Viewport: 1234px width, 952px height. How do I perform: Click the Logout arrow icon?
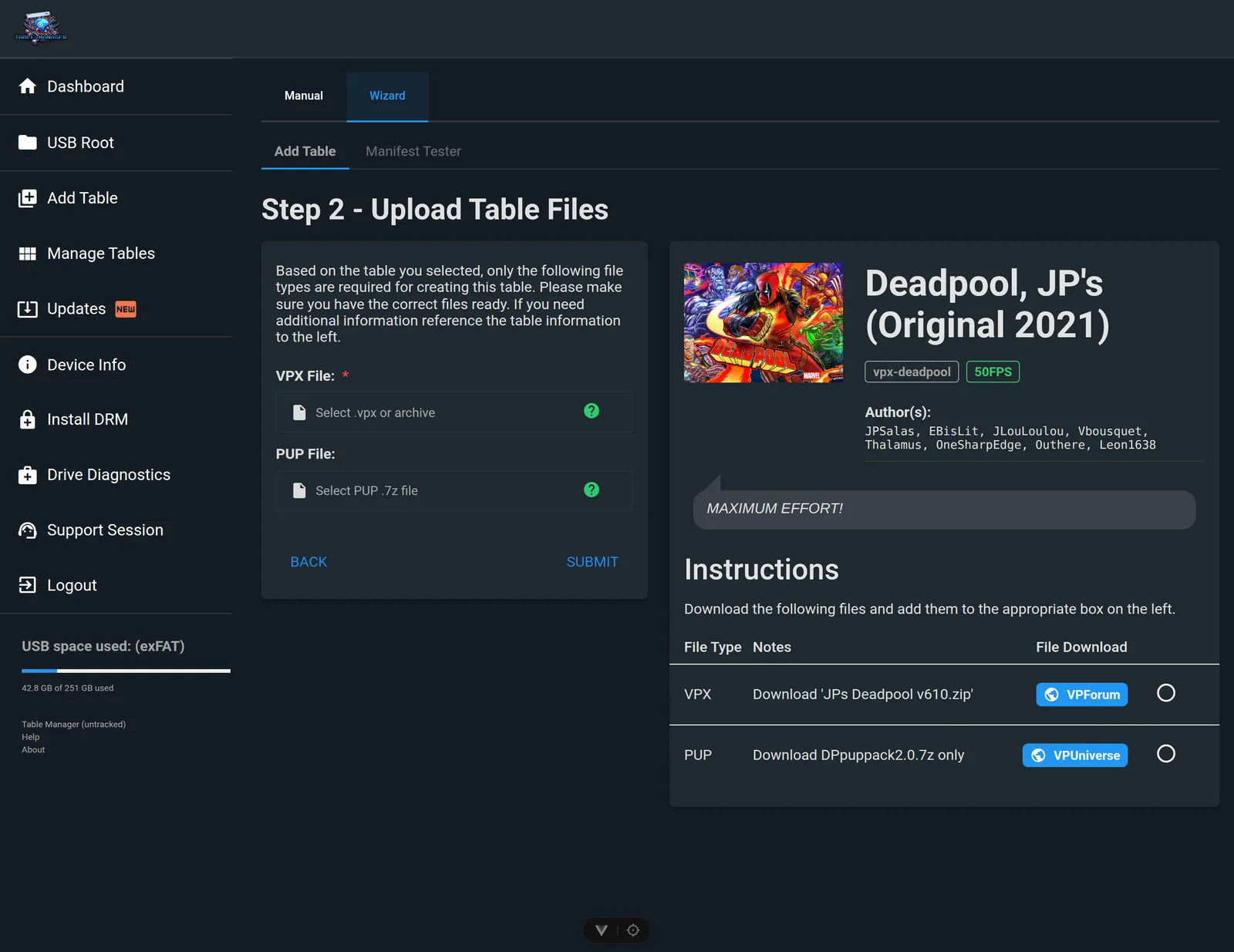(28, 585)
